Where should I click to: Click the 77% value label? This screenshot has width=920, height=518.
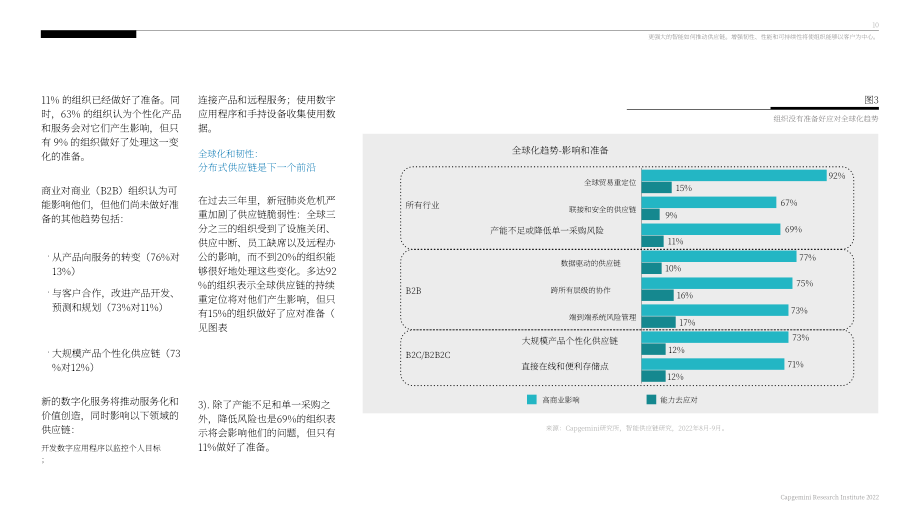(807, 258)
